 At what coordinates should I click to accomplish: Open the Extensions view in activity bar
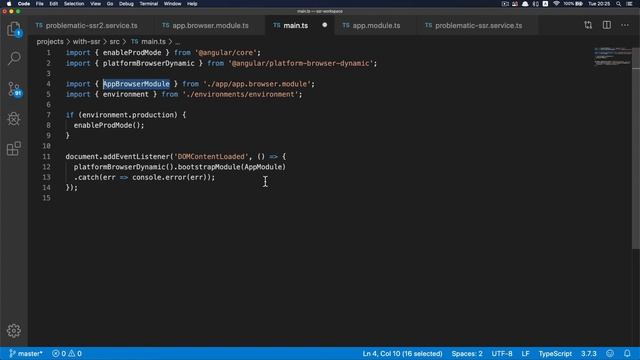coord(14,149)
